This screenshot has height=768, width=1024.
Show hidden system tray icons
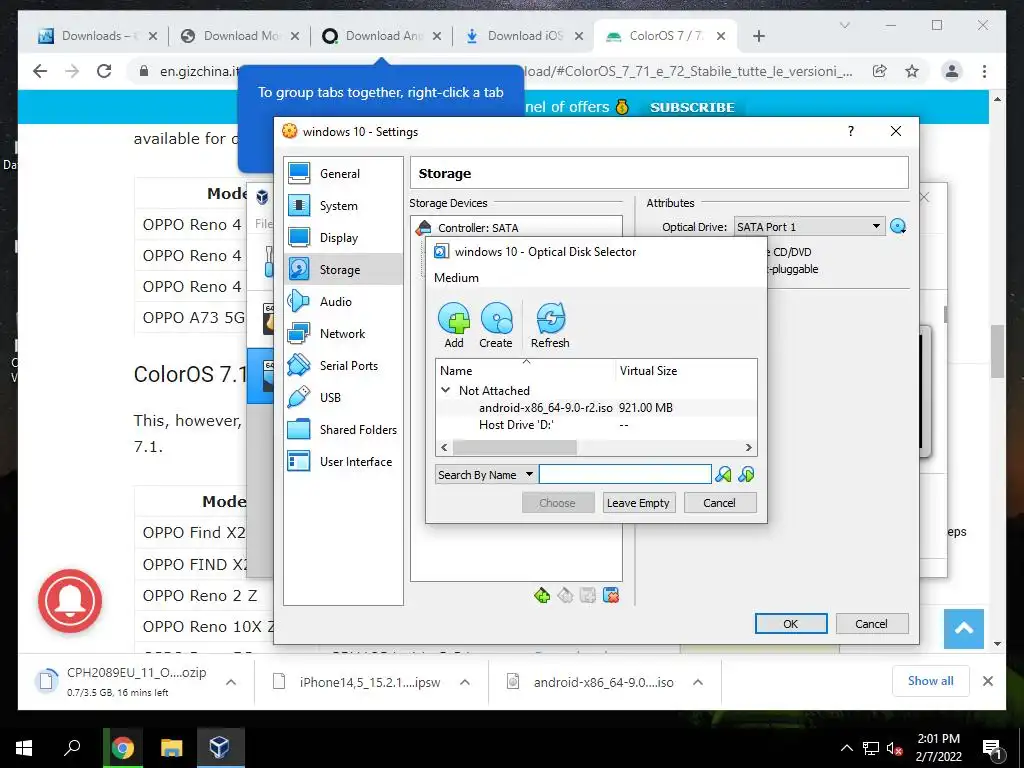(846, 748)
